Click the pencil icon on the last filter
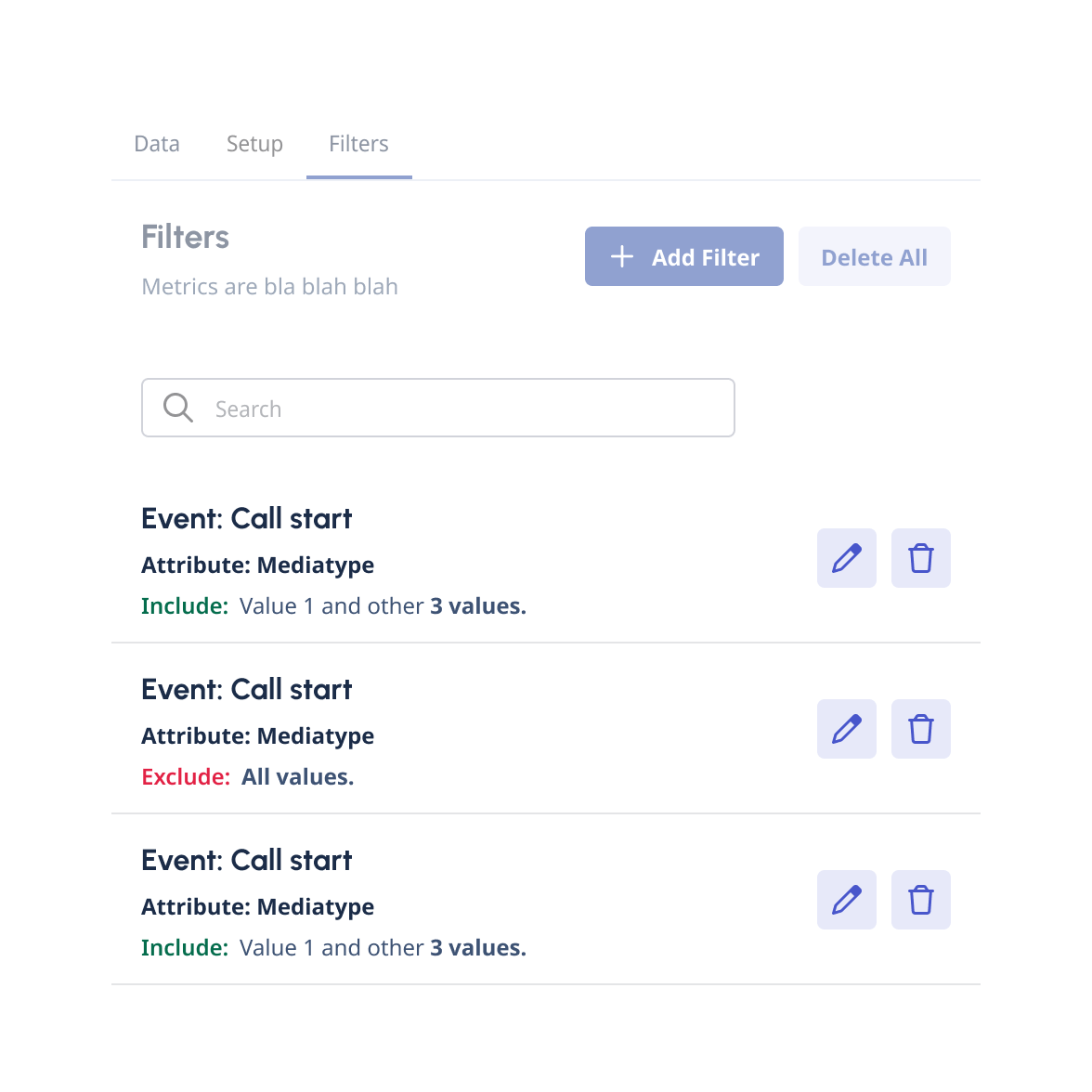 coord(846,900)
